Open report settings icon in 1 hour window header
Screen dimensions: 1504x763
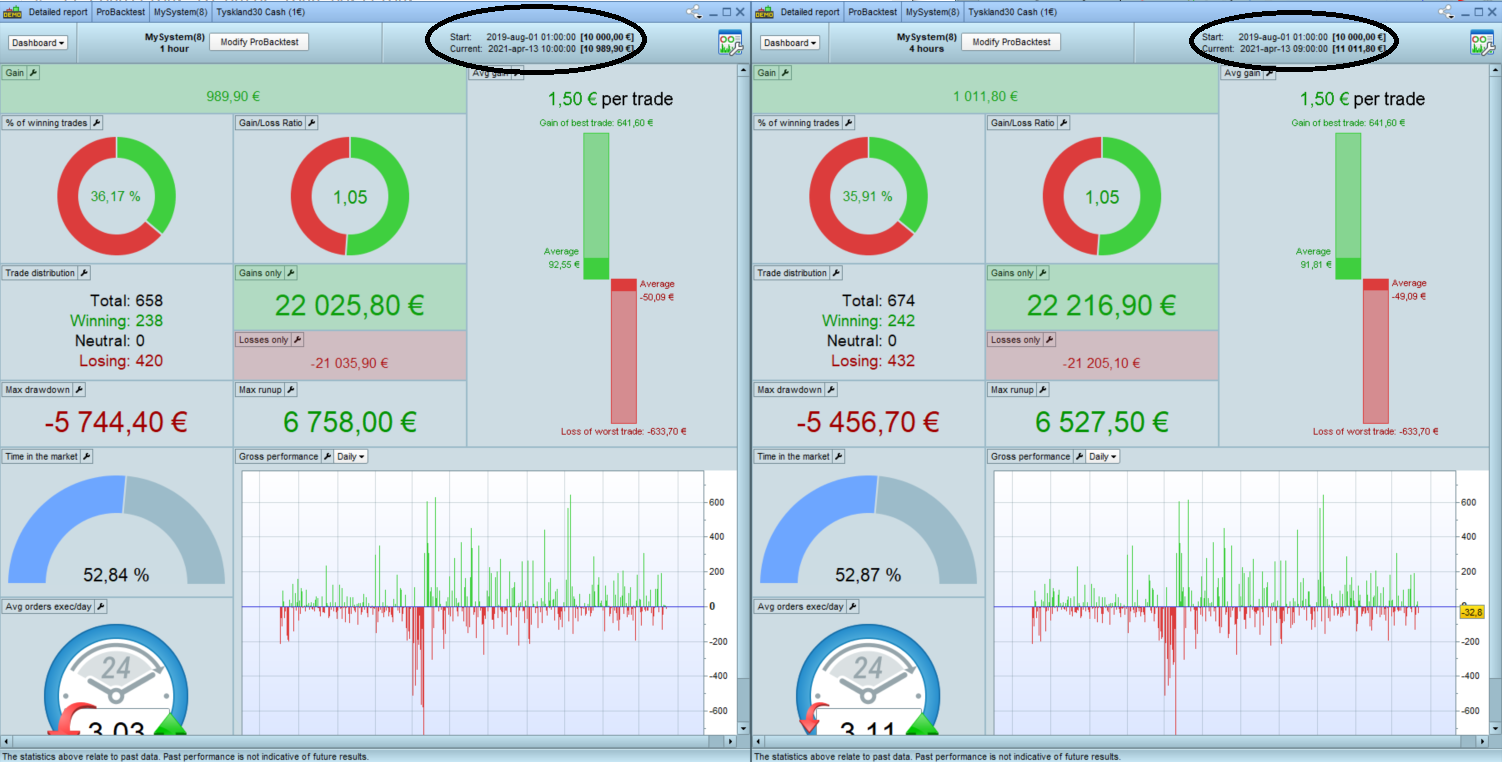pos(729,42)
